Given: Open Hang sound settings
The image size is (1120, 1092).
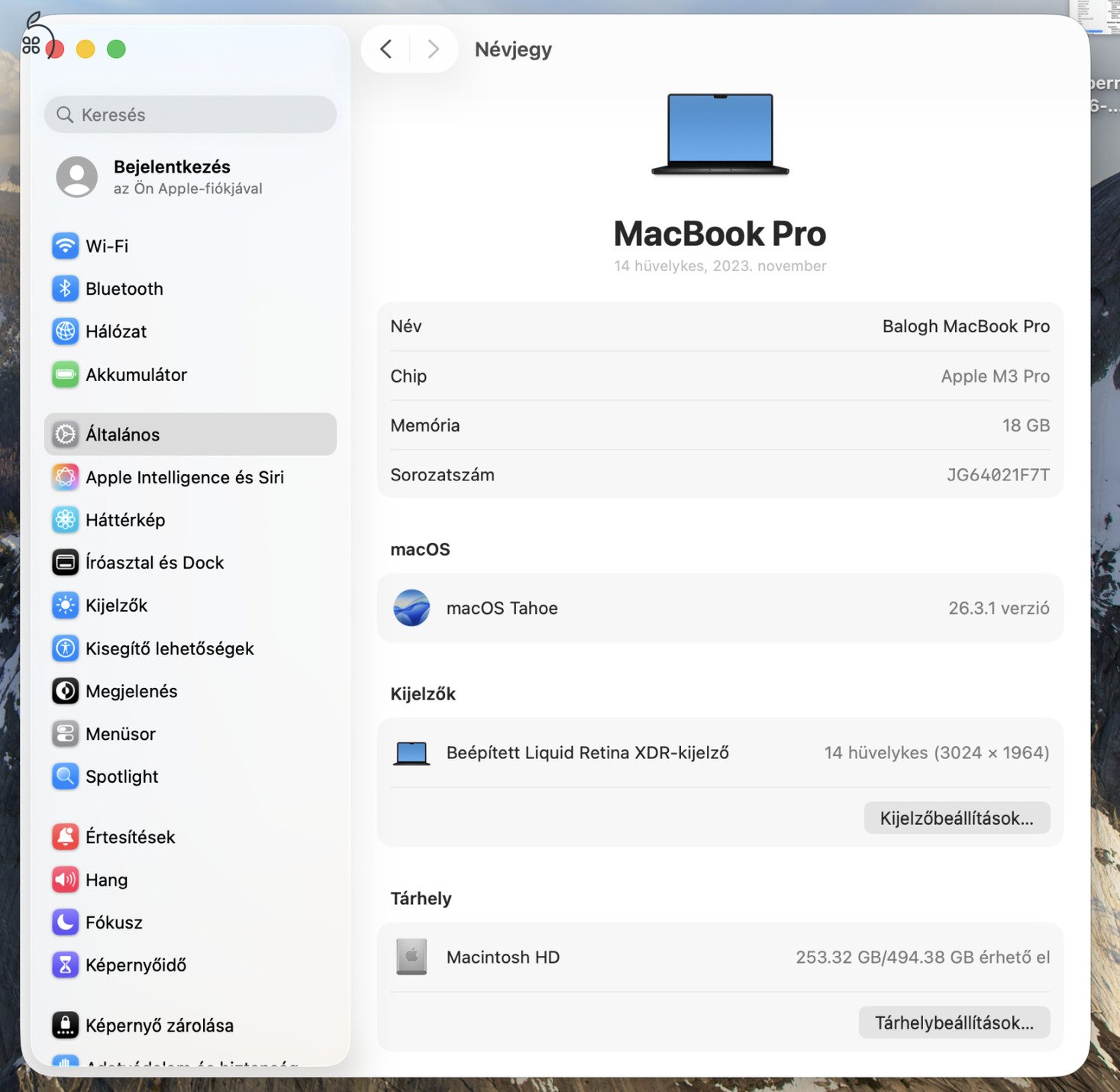Looking at the screenshot, I should point(66,880).
